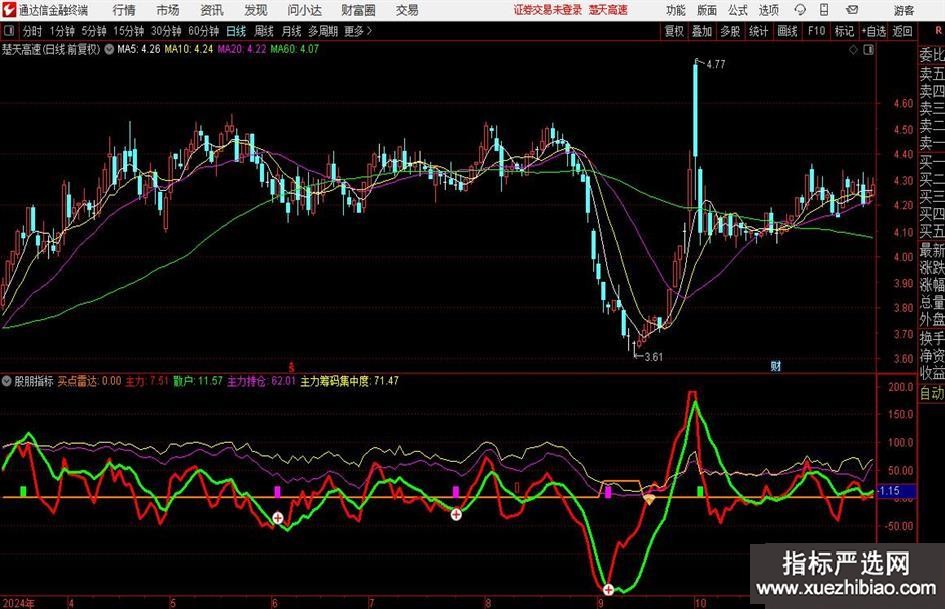Click the 标记 mark button

point(844,31)
